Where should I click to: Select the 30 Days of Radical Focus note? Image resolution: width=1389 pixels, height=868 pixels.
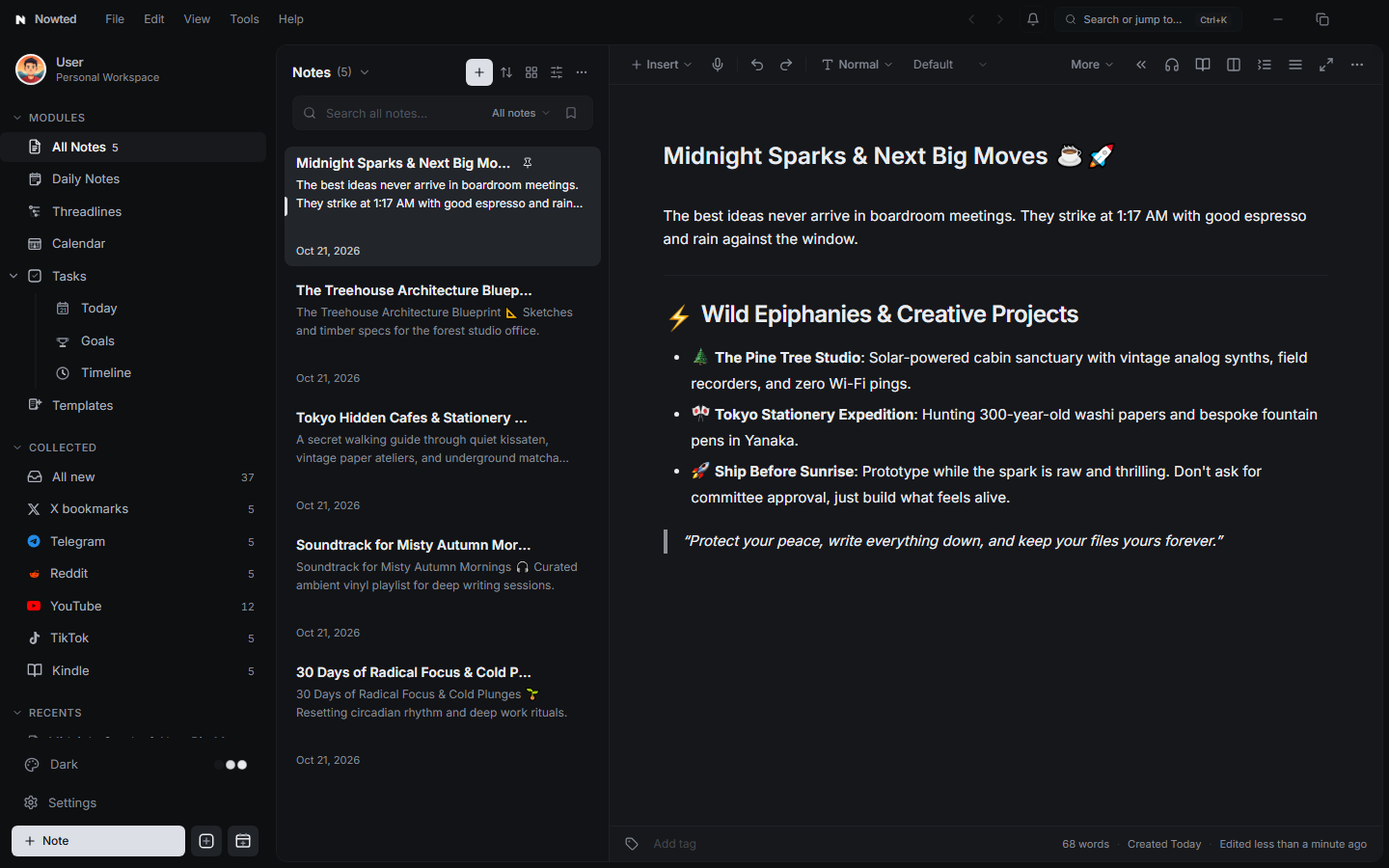[x=443, y=716]
